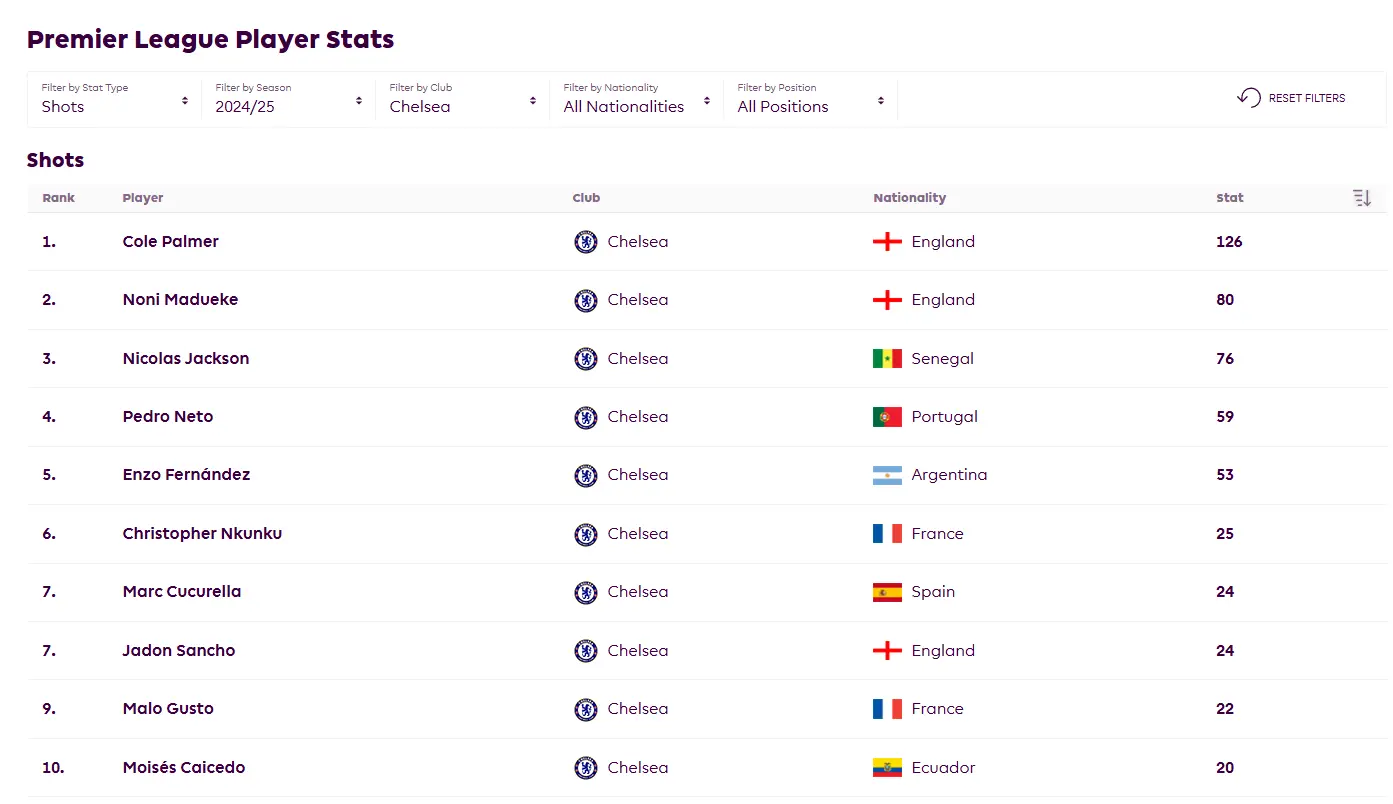This screenshot has width=1393, height=804.
Task: Click the Reset Filters button
Action: (1291, 98)
